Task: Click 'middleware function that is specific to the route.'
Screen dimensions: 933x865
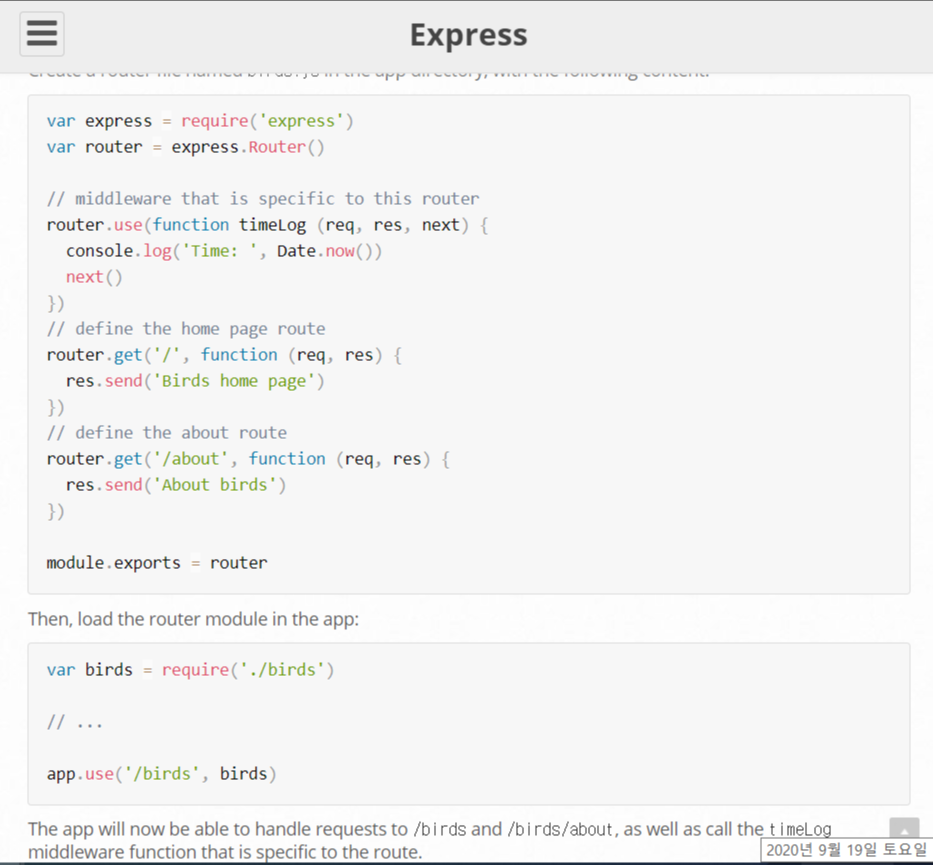Action: click(225, 852)
